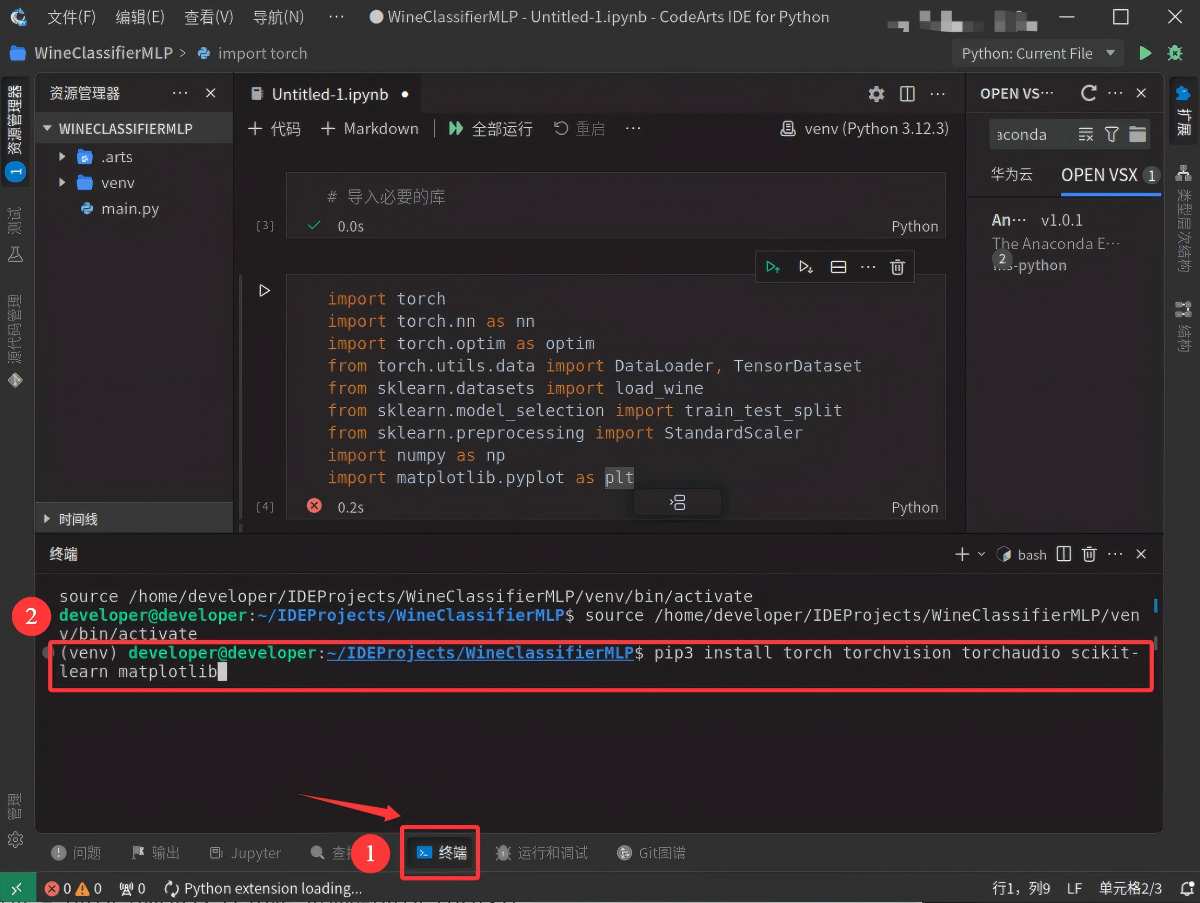Viewport: 1200px width, 903px height.
Task: Run the import torch cell
Action: (264, 291)
